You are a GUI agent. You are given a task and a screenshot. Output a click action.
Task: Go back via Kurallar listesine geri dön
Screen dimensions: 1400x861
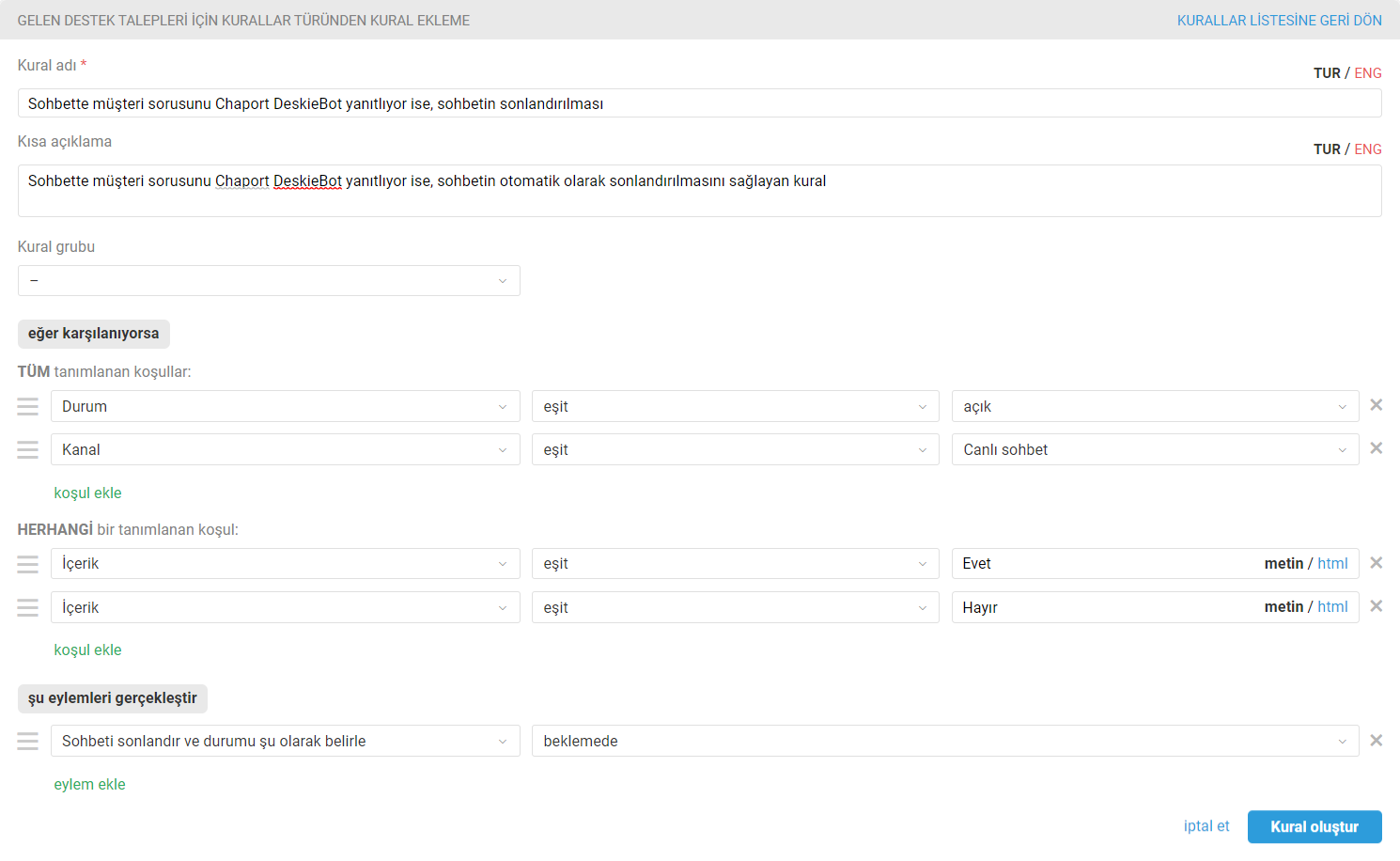click(x=1280, y=20)
